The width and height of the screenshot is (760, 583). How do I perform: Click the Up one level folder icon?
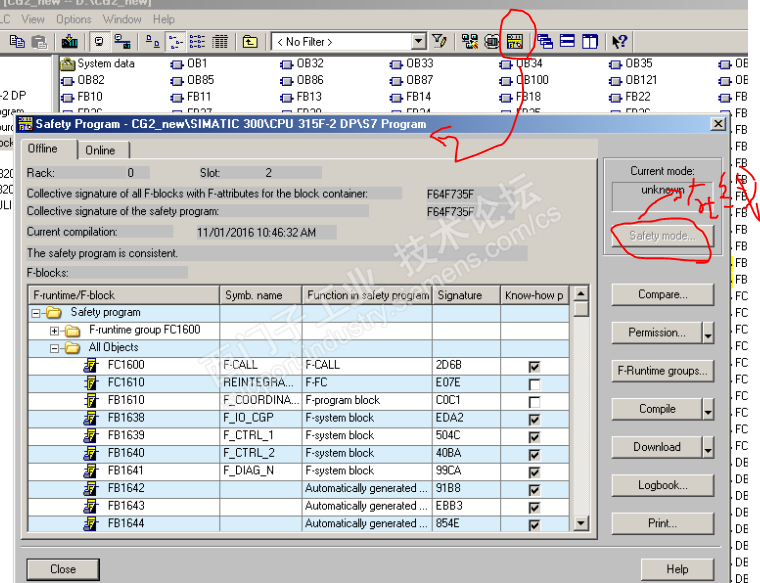[249, 41]
